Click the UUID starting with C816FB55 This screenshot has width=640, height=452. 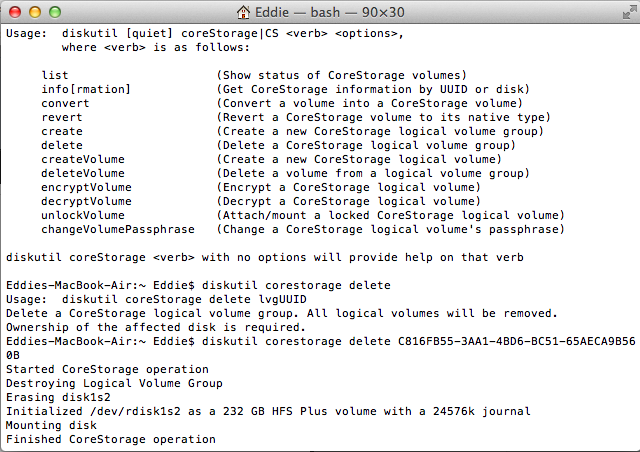pyautogui.click(x=517, y=341)
